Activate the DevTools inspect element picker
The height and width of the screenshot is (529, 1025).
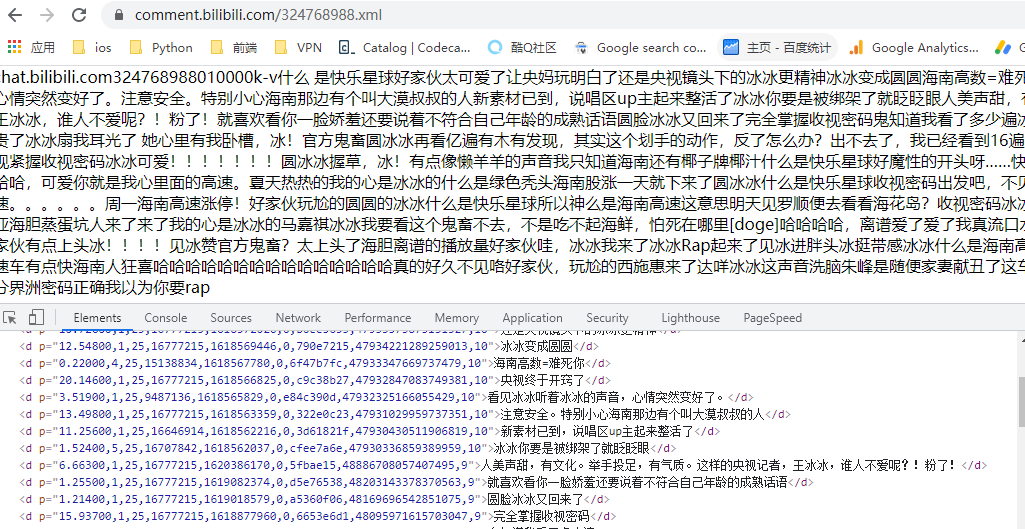(x=10, y=318)
